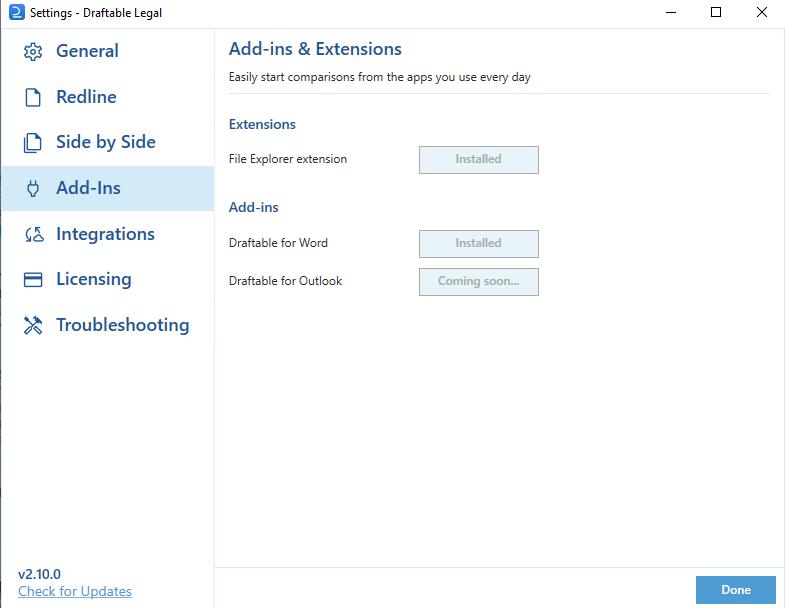Click Draftable for Word Installed button
785x608 pixels.
[x=479, y=244]
